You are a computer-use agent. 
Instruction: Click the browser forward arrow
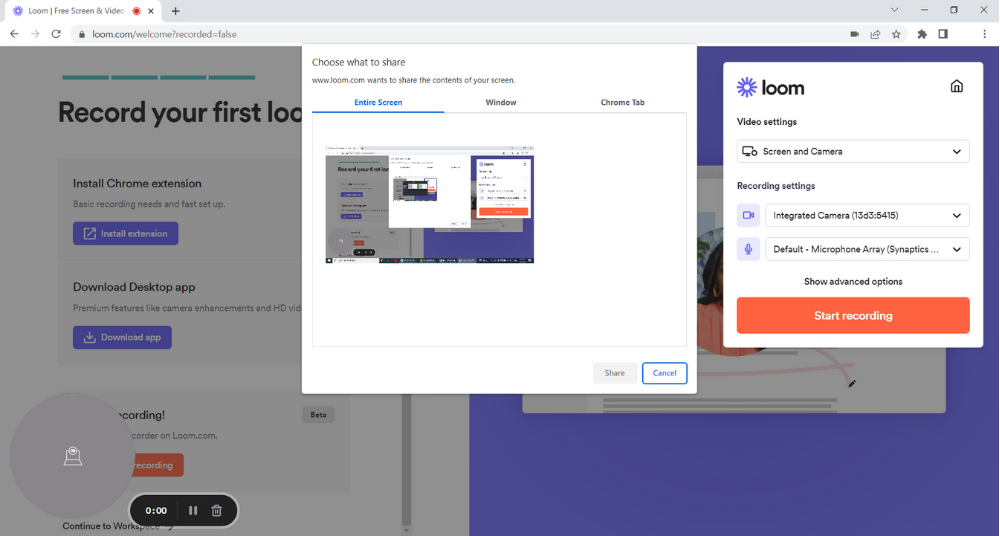pyautogui.click(x=35, y=34)
